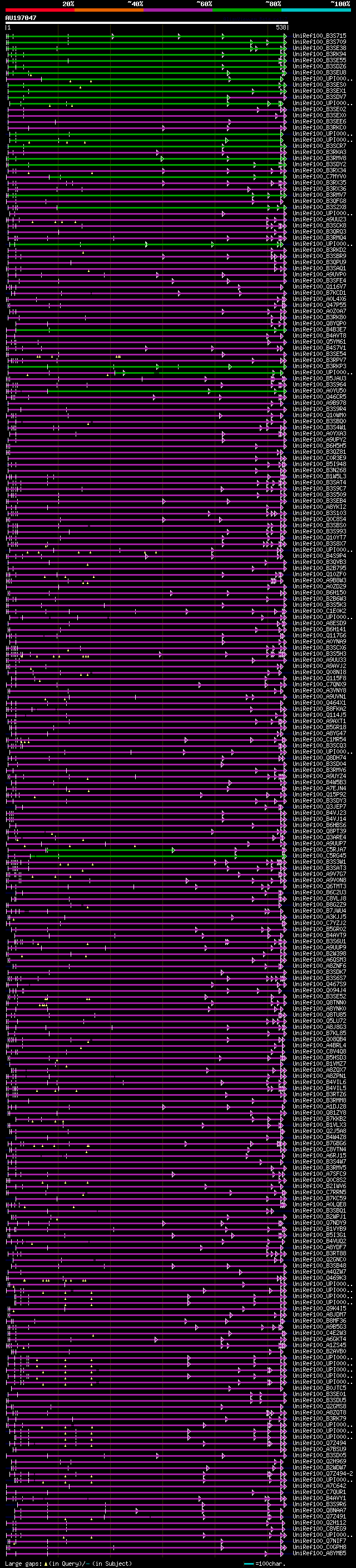Select the UniRef100_A8JDM7 hit
356x1568 pixels.
319,1314
